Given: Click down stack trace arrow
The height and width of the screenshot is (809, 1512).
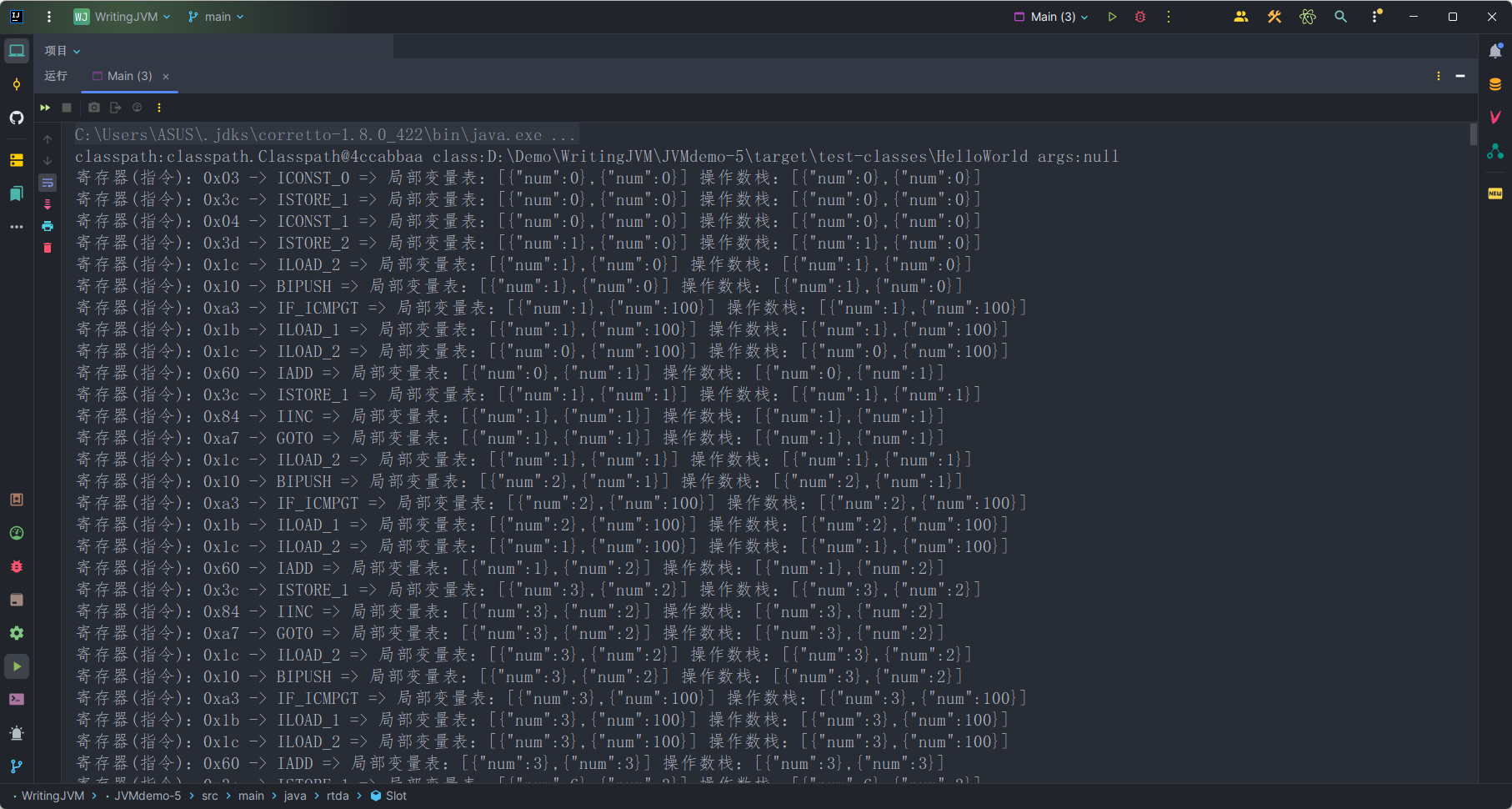Looking at the screenshot, I should point(48,161).
